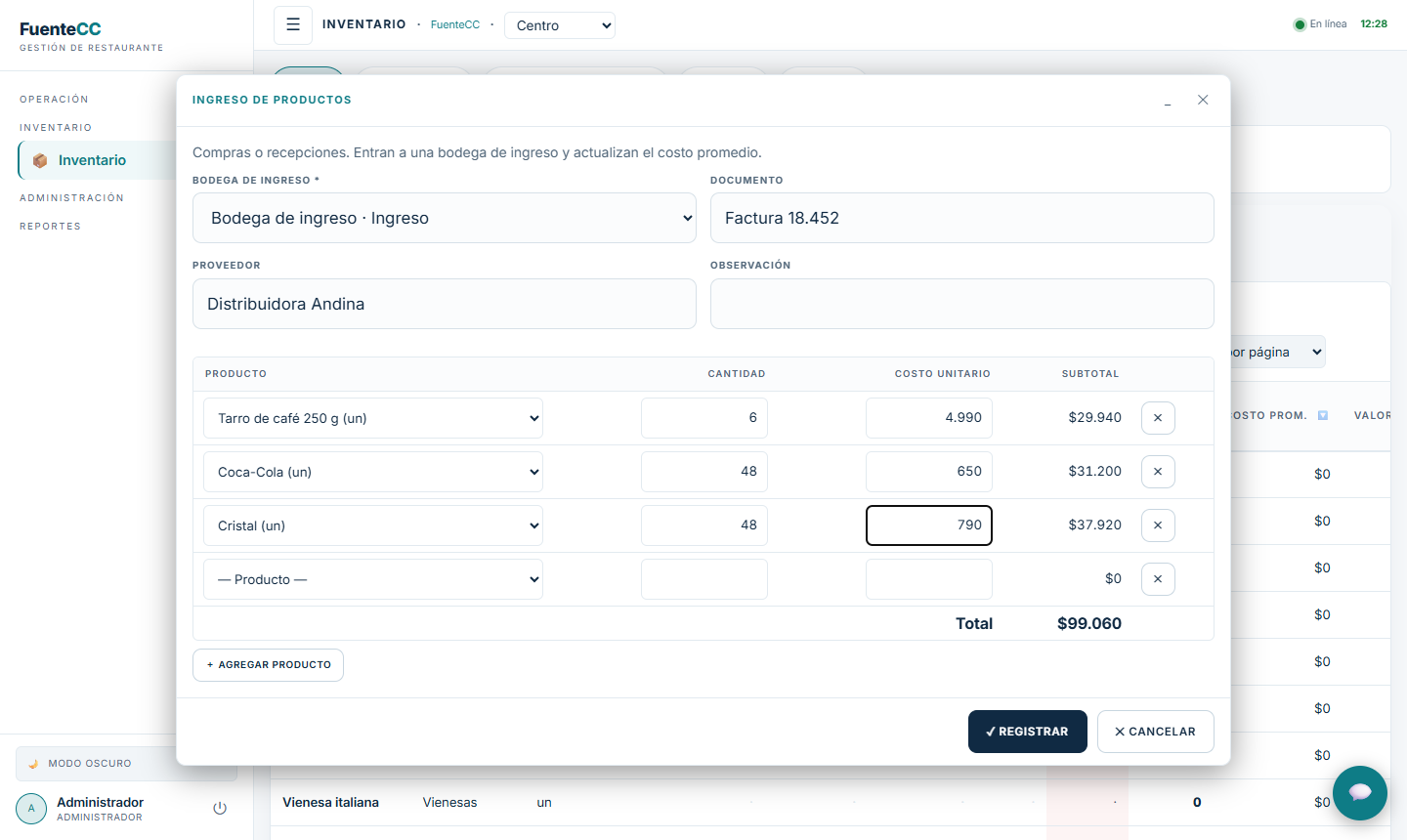This screenshot has width=1407, height=840.
Task: Choose a product in the empty Producto dropdown
Action: coord(373,579)
